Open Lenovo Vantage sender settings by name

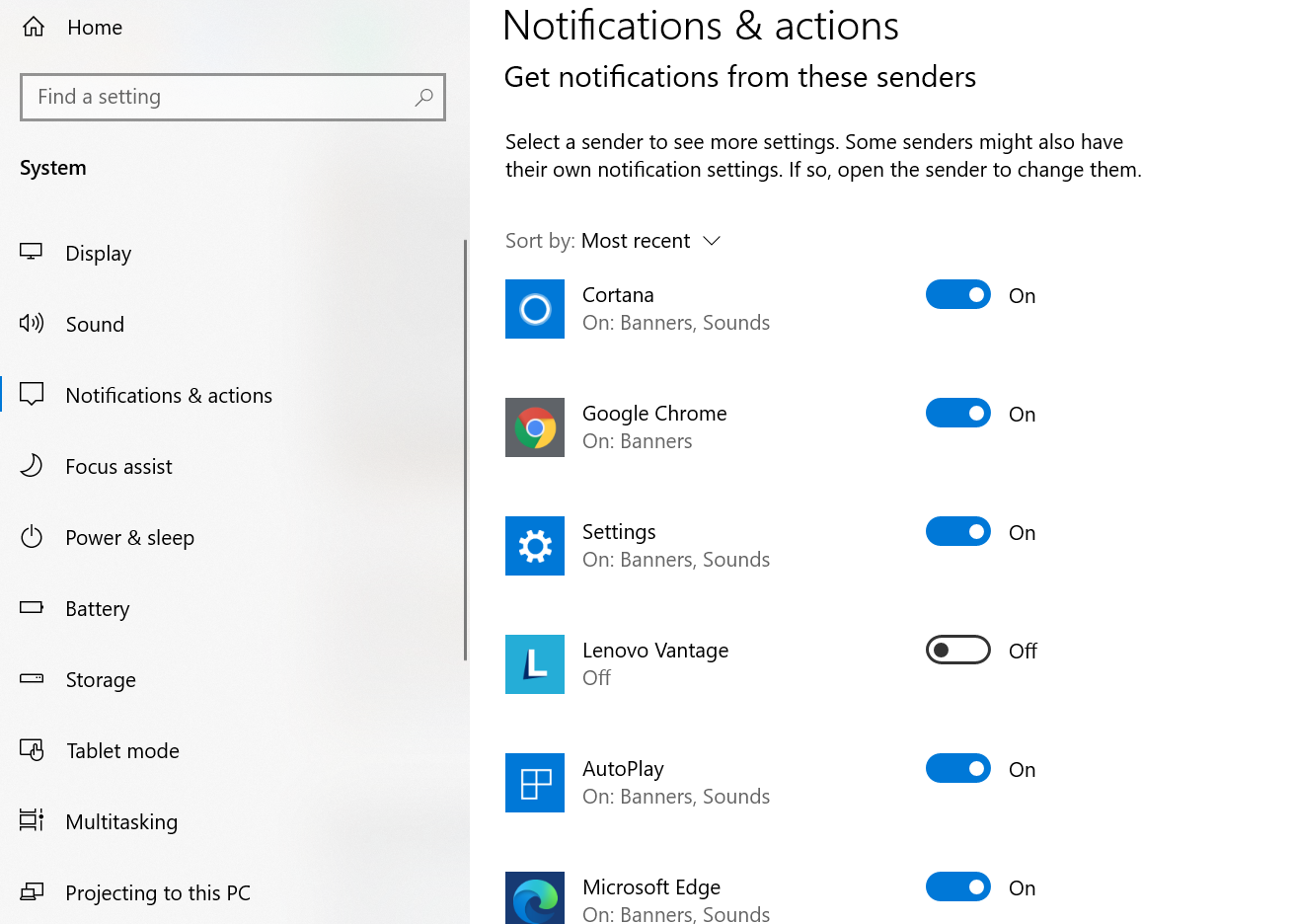(x=655, y=651)
